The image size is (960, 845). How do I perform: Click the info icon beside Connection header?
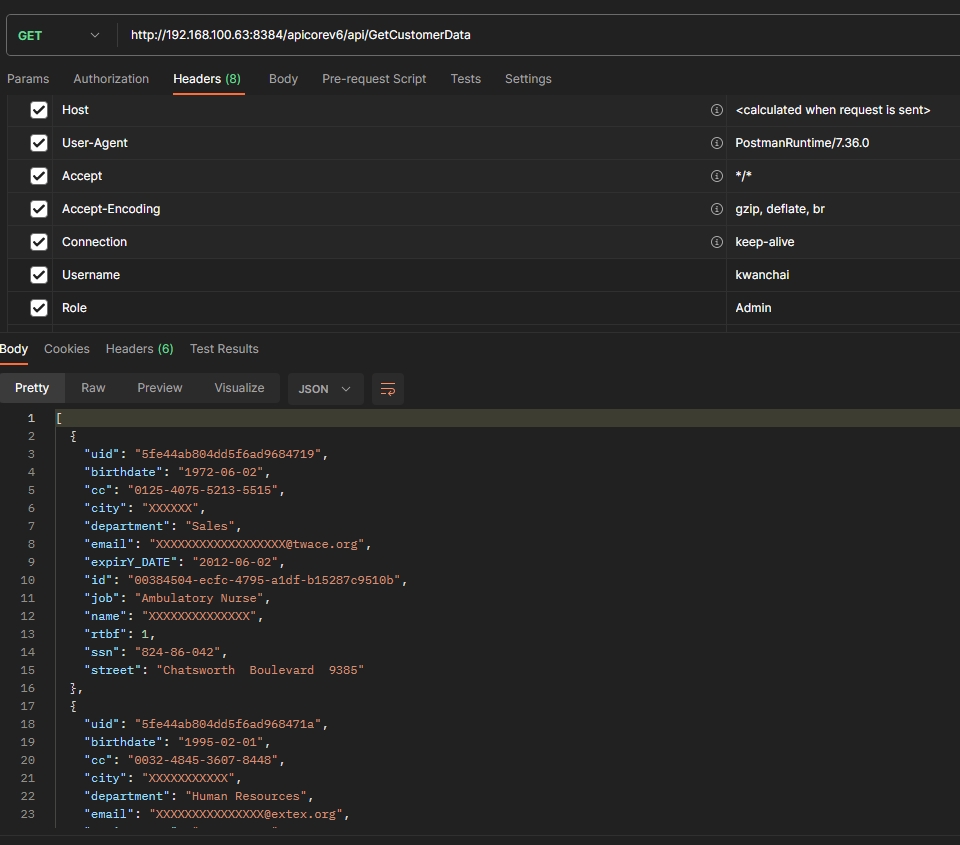click(x=716, y=242)
